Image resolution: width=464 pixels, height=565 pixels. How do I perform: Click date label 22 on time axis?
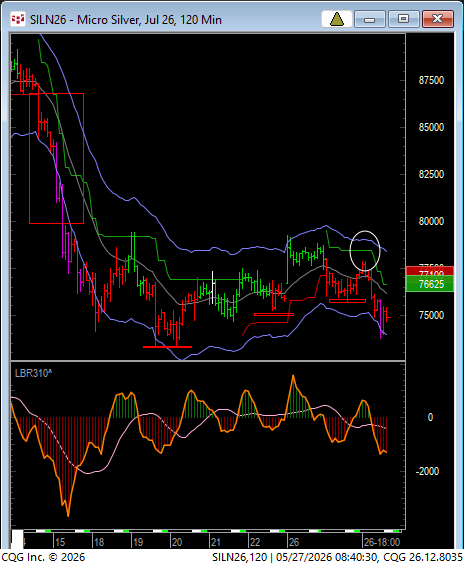(x=255, y=542)
